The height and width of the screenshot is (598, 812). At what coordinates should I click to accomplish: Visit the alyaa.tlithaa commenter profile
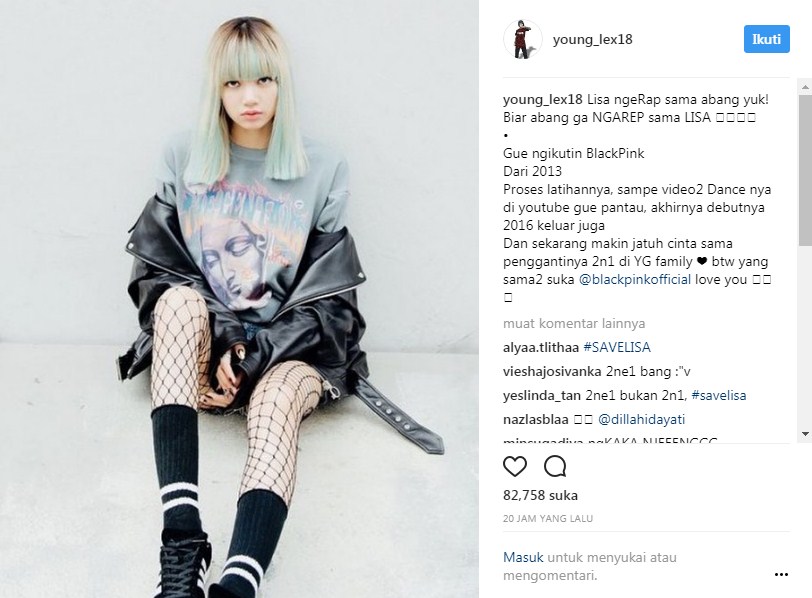(541, 347)
